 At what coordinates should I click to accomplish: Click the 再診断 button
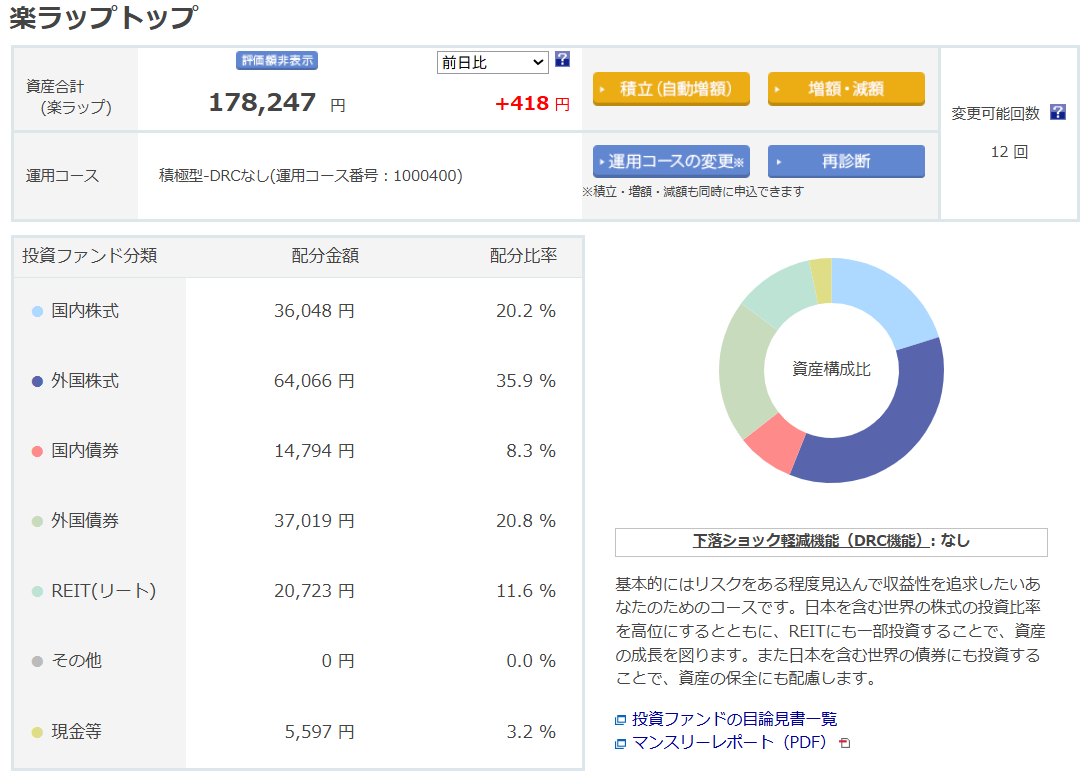click(x=846, y=162)
